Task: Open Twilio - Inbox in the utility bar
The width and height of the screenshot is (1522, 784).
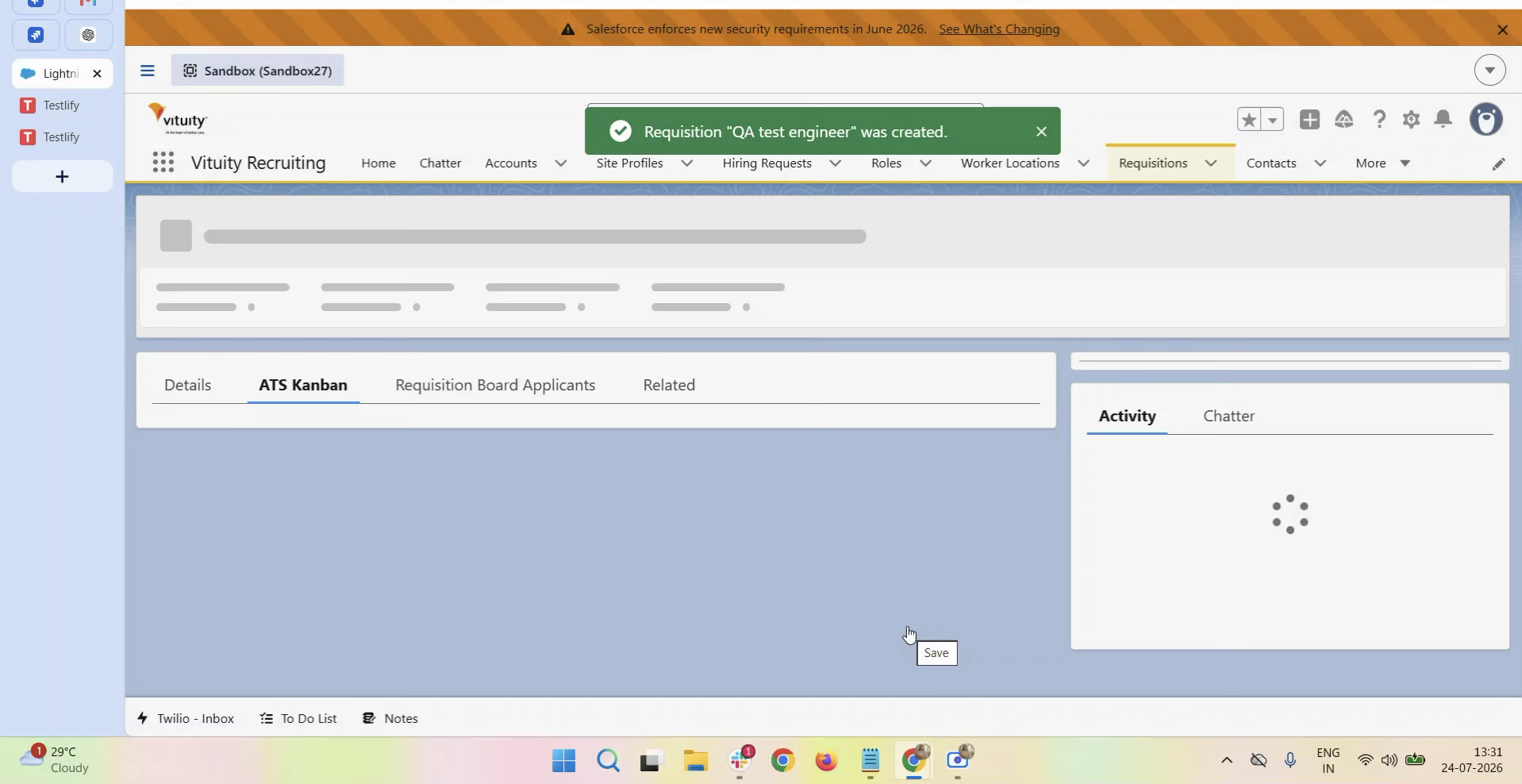Action: (186, 718)
